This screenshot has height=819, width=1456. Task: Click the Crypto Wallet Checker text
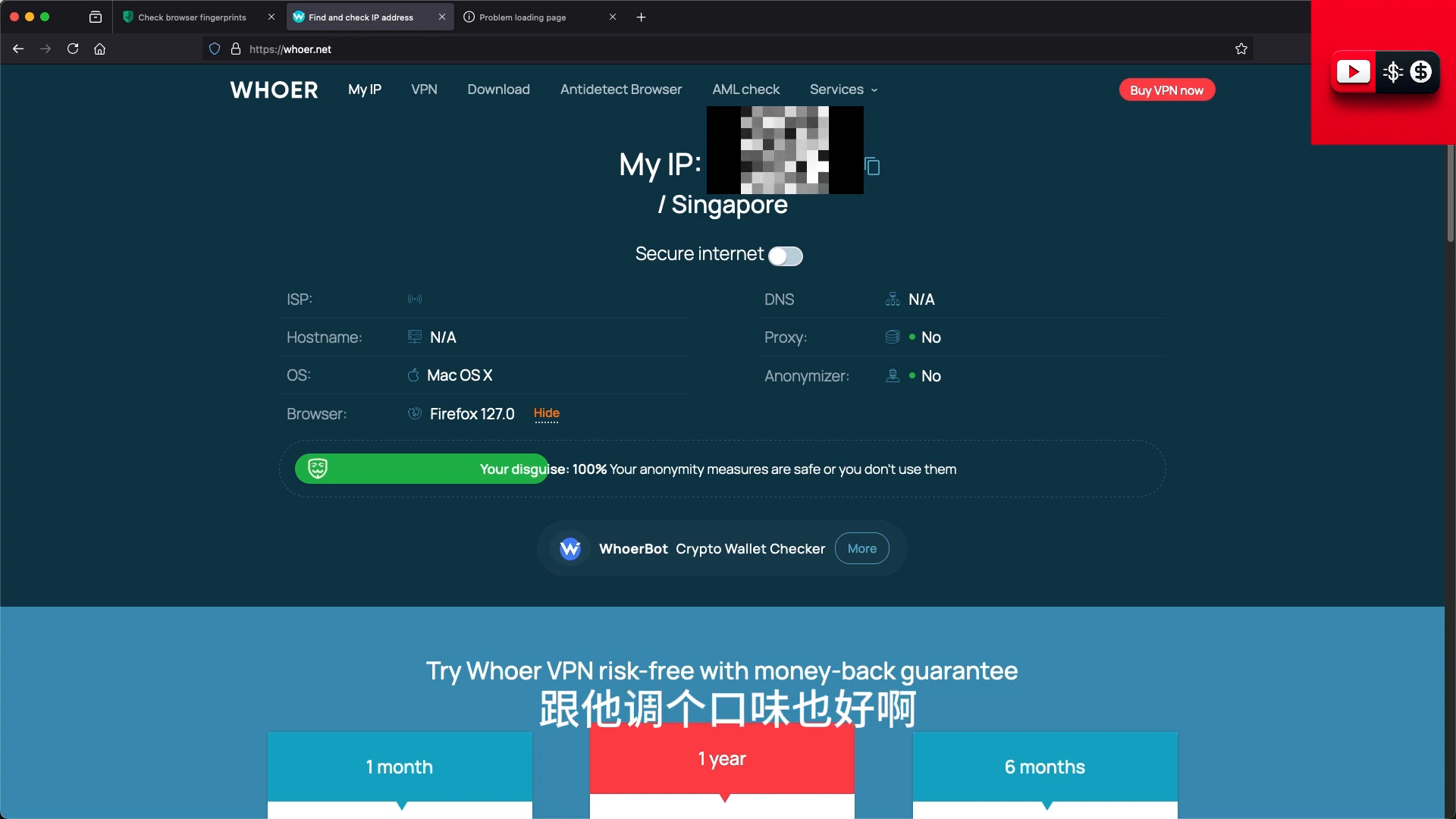(x=750, y=548)
